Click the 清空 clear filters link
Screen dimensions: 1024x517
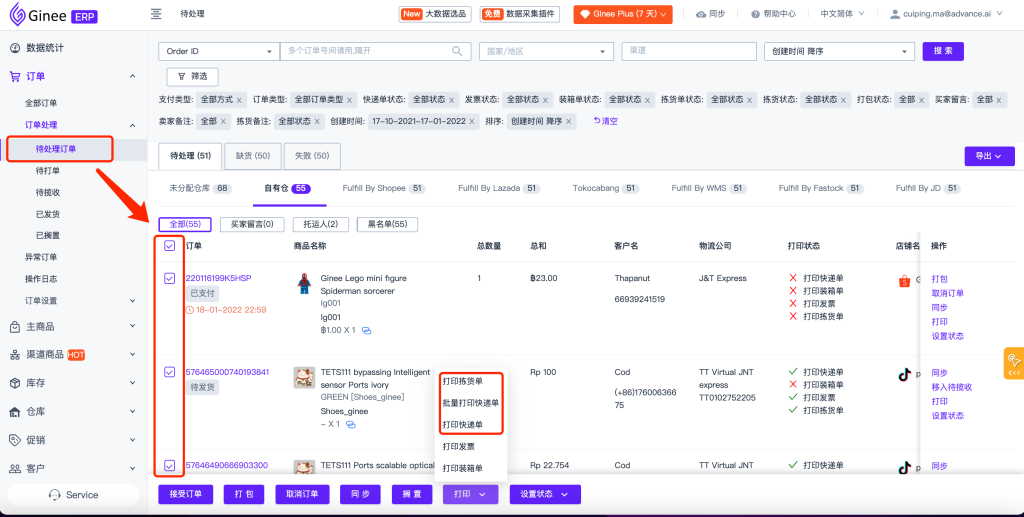pos(605,121)
